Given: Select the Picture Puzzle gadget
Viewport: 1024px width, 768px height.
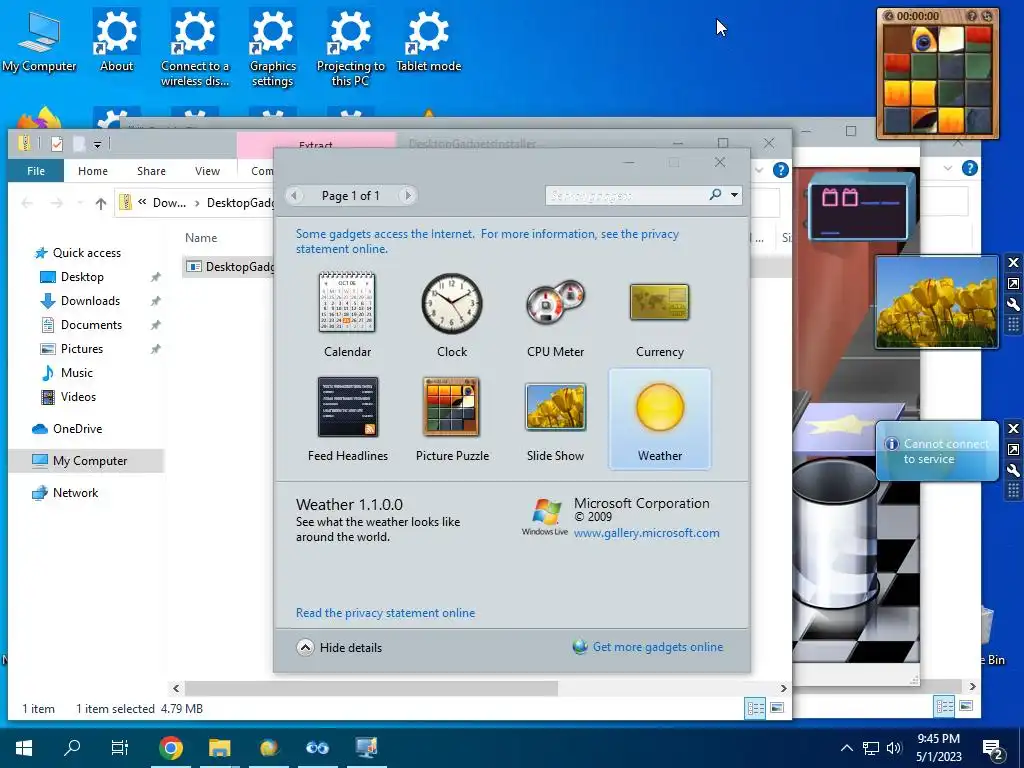Looking at the screenshot, I should pos(452,419).
